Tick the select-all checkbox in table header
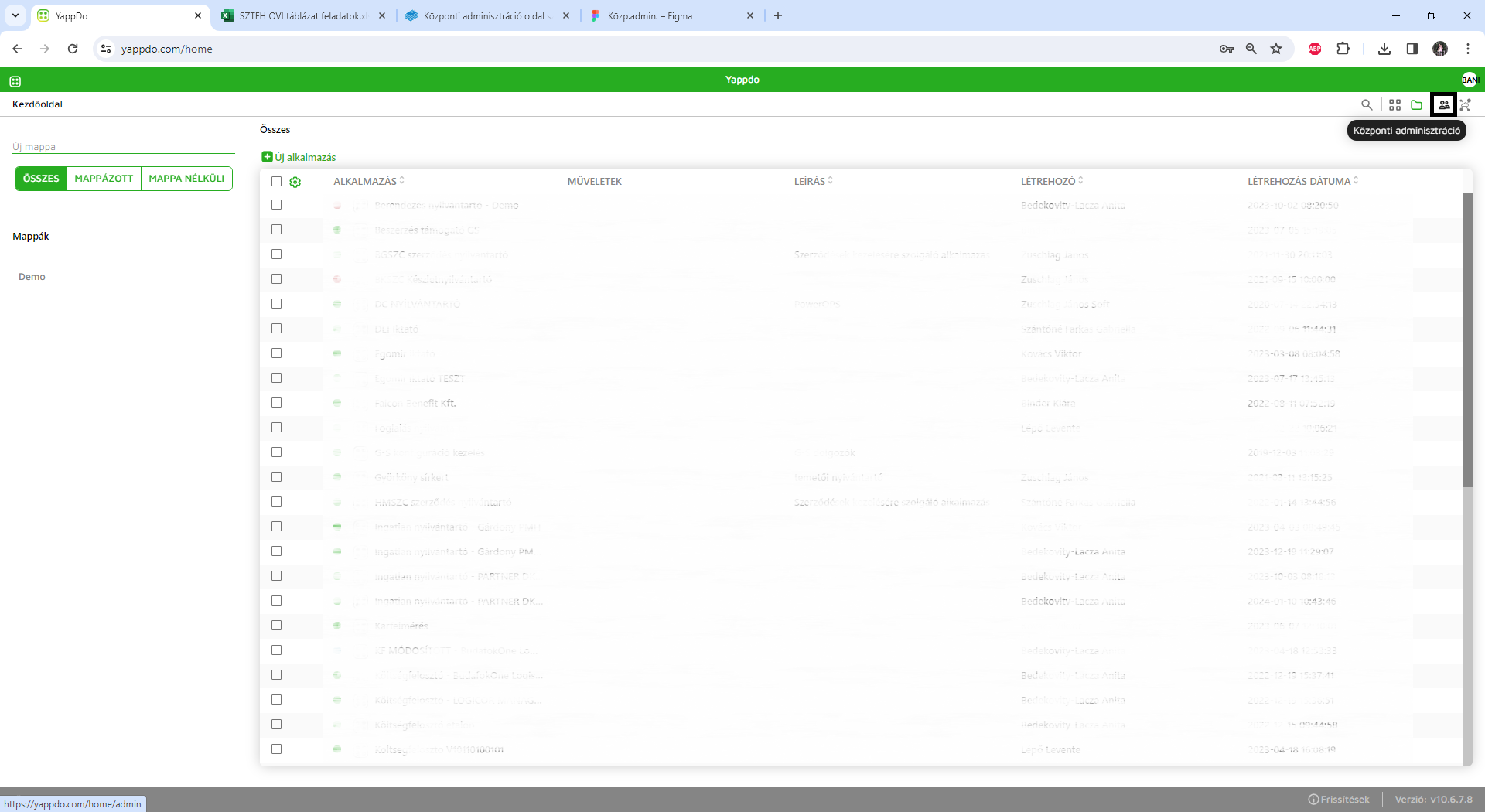This screenshot has width=1485, height=812. [x=276, y=182]
